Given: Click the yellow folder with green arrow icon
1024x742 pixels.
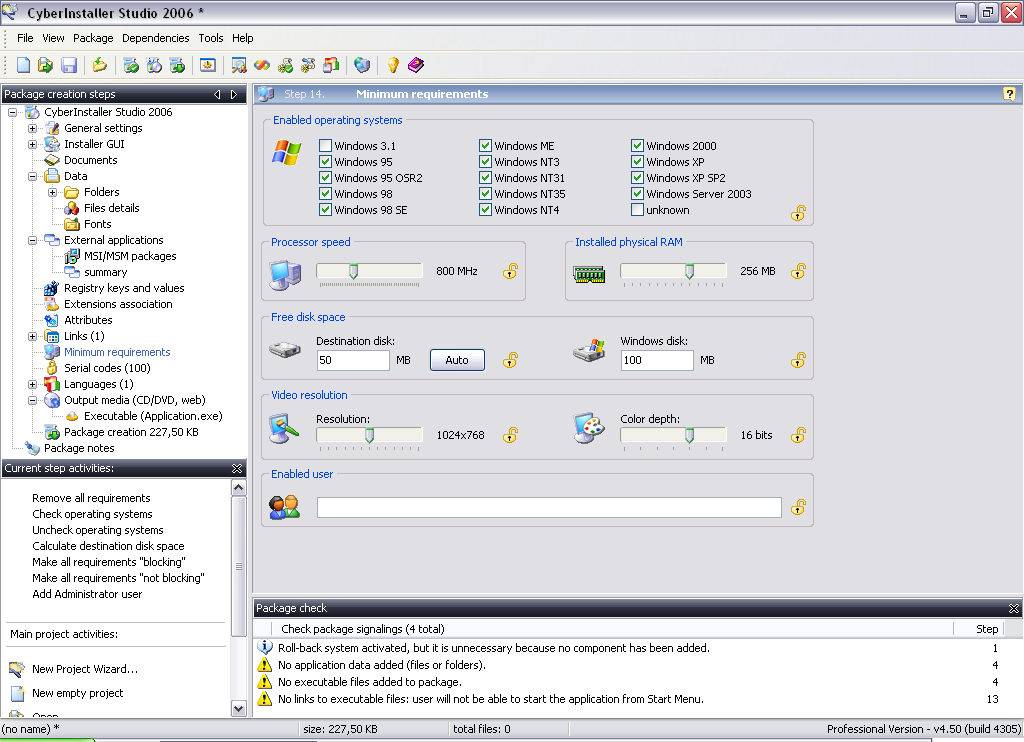Looking at the screenshot, I should [99, 65].
